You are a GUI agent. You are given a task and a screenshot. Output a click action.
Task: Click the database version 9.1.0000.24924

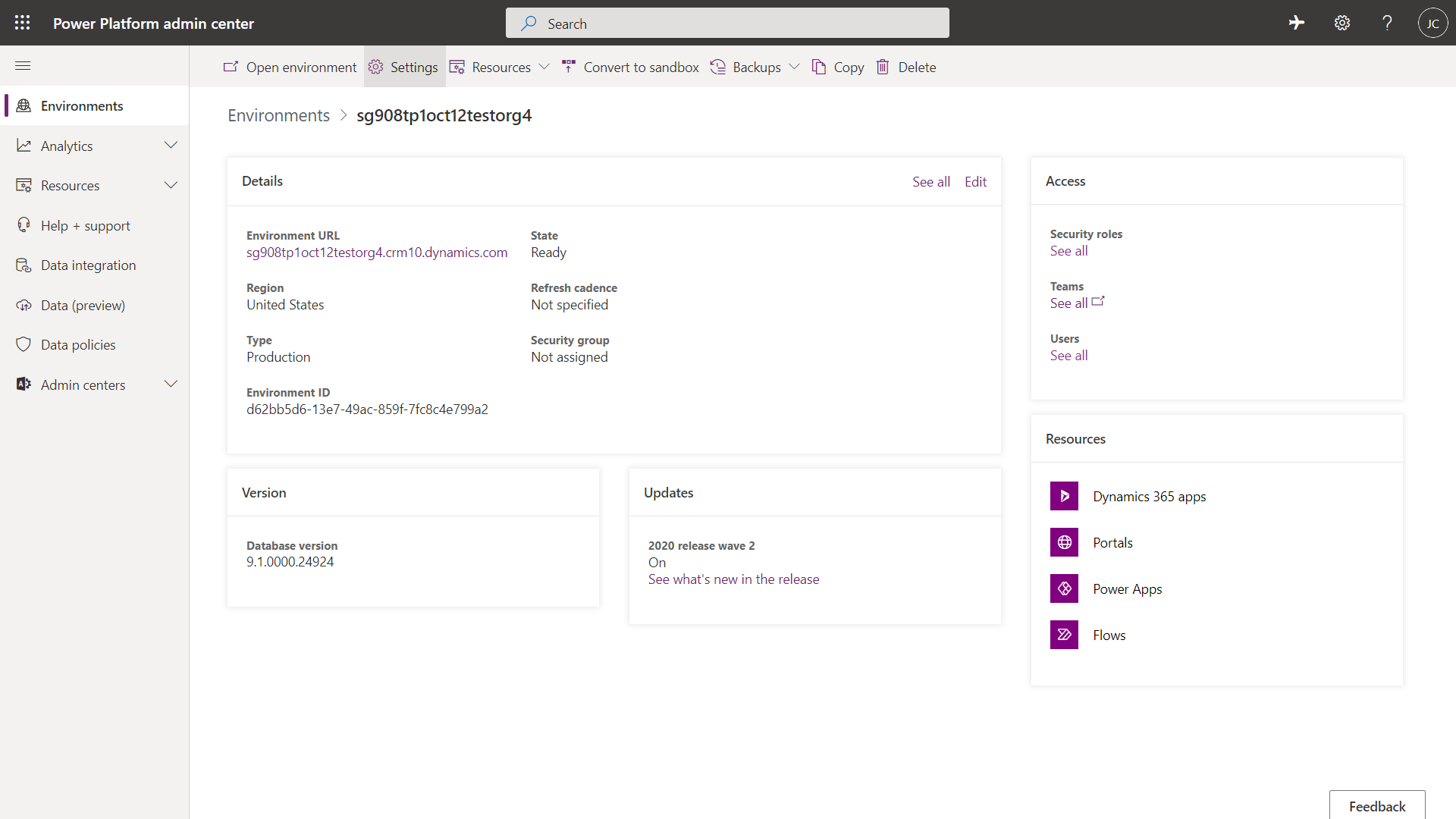290,562
